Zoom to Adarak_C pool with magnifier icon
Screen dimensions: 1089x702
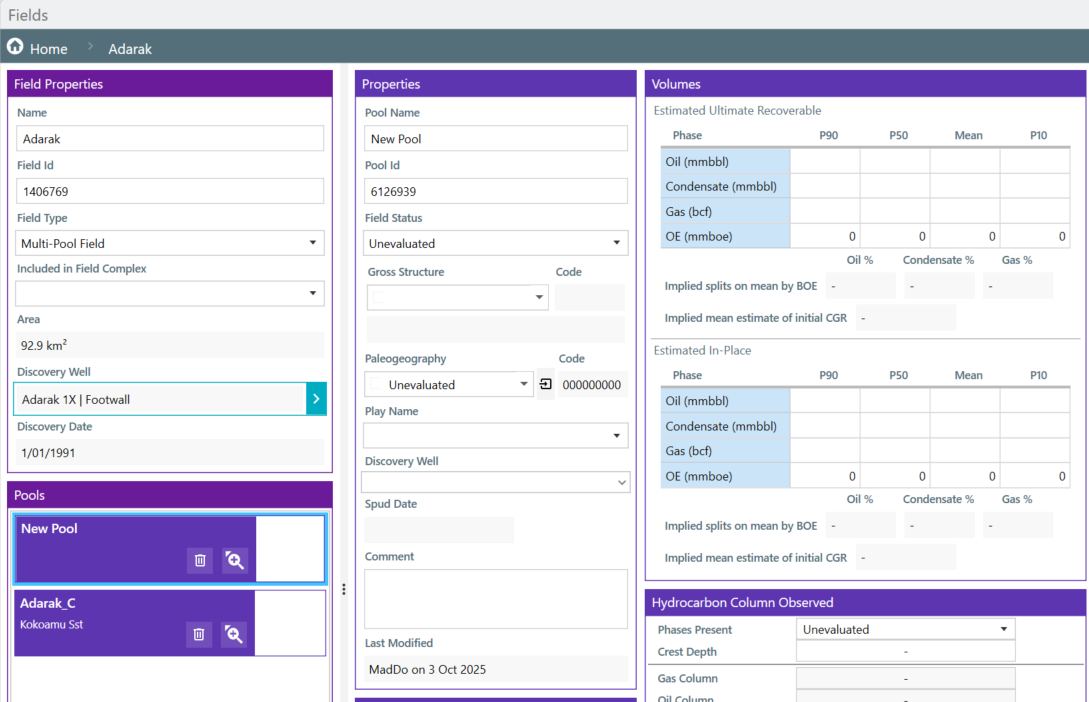click(234, 634)
